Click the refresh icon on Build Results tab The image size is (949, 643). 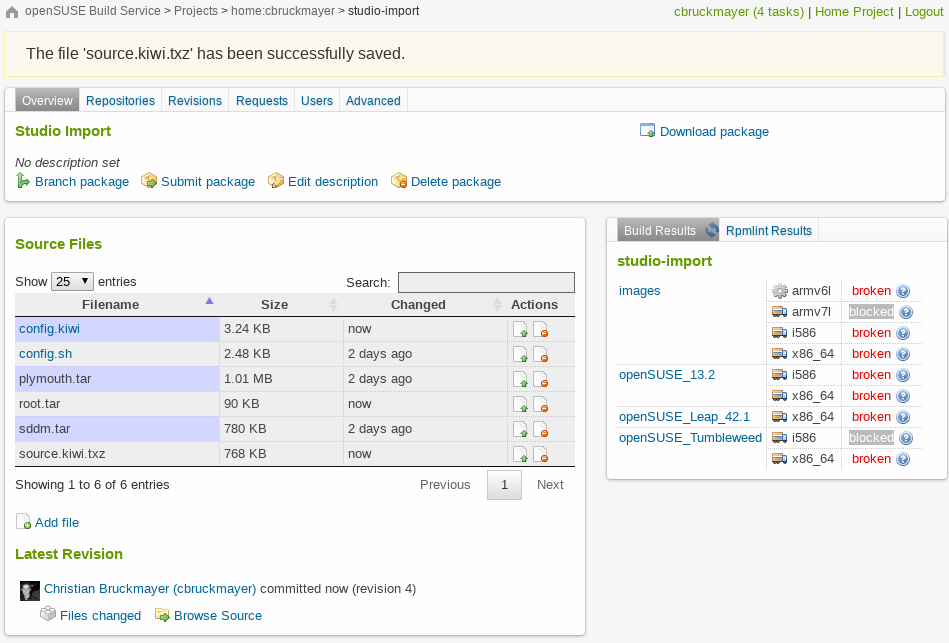click(712, 231)
